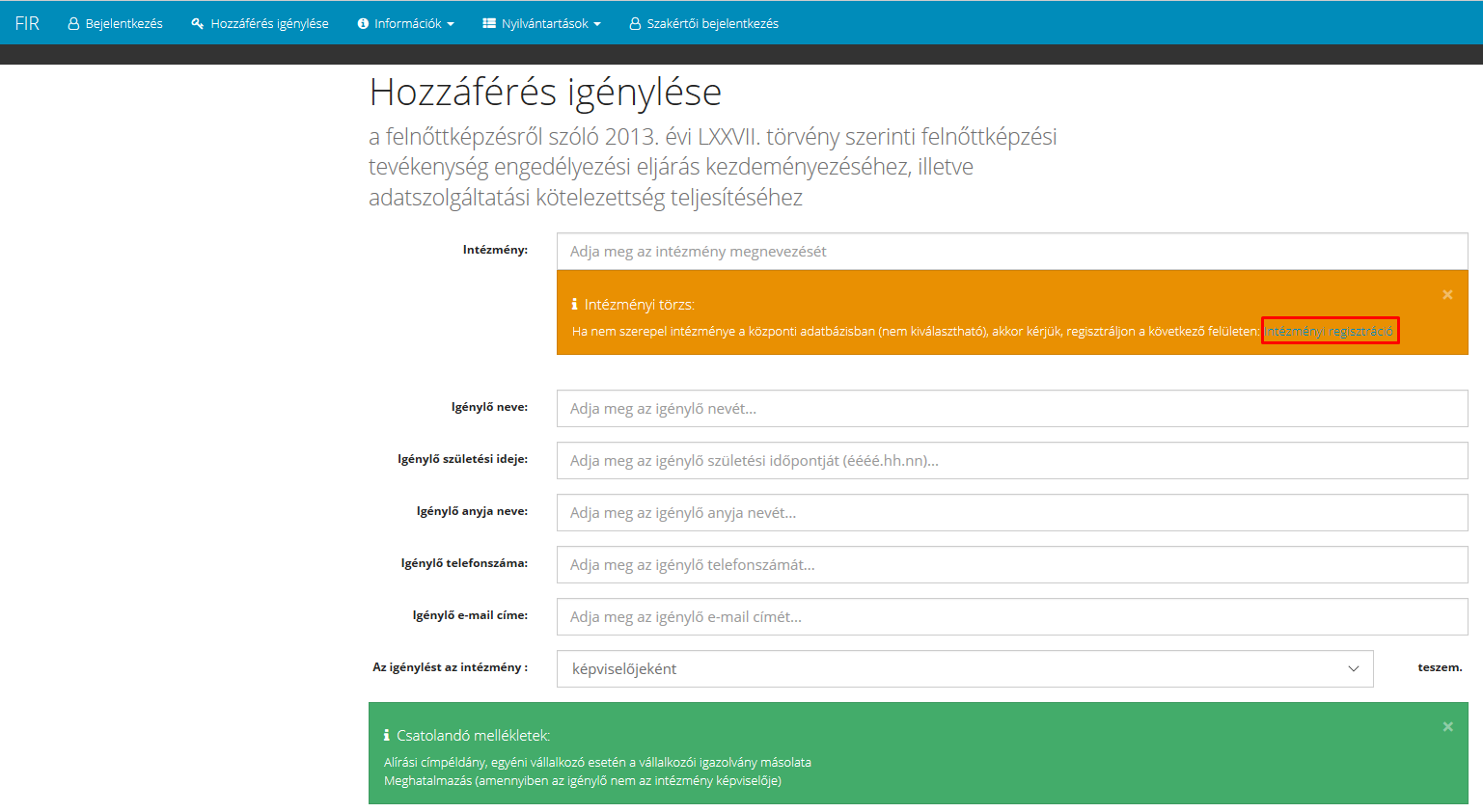Follow the Intézményi regisztráció link
1483x812 pixels.
tap(1329, 331)
